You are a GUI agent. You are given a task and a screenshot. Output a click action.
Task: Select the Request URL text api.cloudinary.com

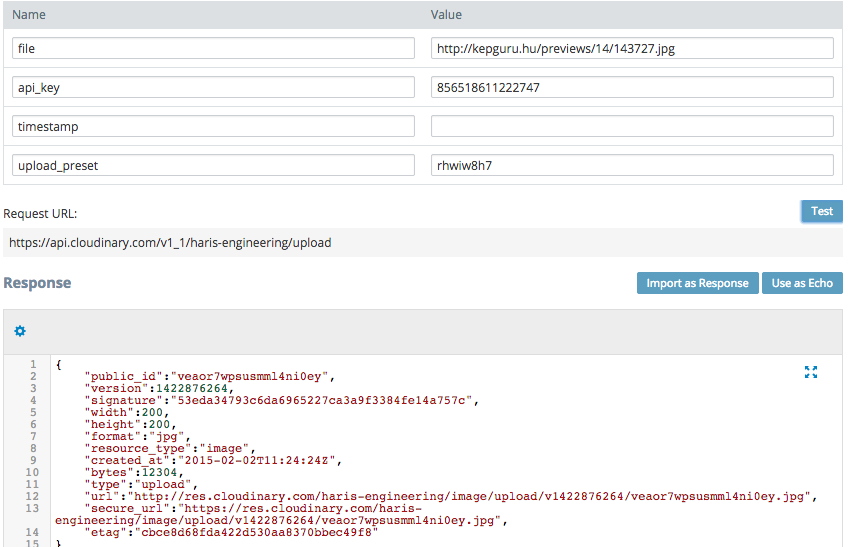(x=170, y=243)
